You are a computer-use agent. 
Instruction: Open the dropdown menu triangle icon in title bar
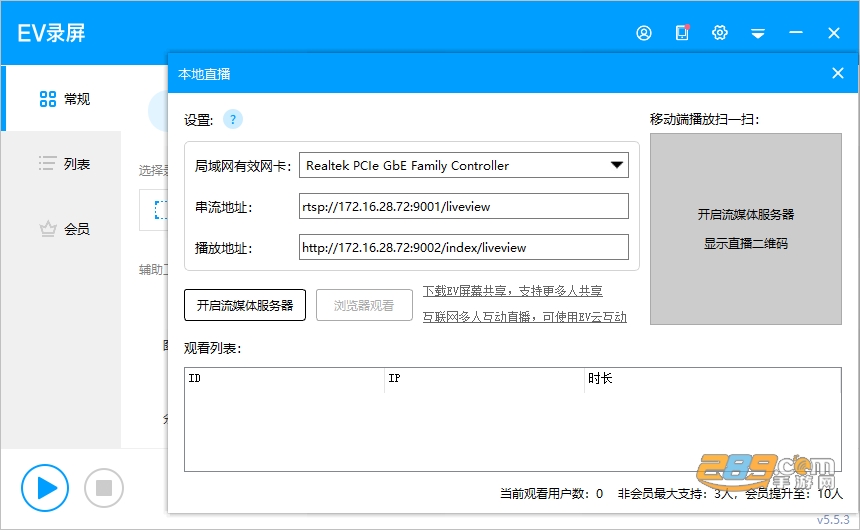tap(758, 34)
